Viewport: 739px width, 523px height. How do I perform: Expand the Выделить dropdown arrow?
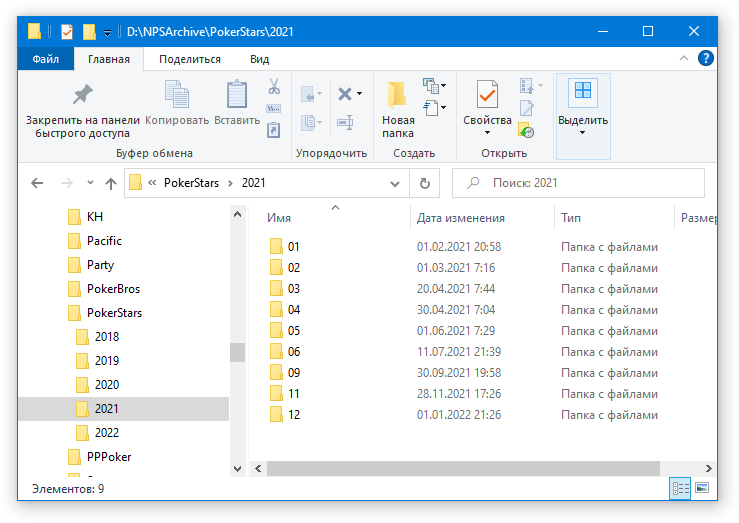pos(583,133)
